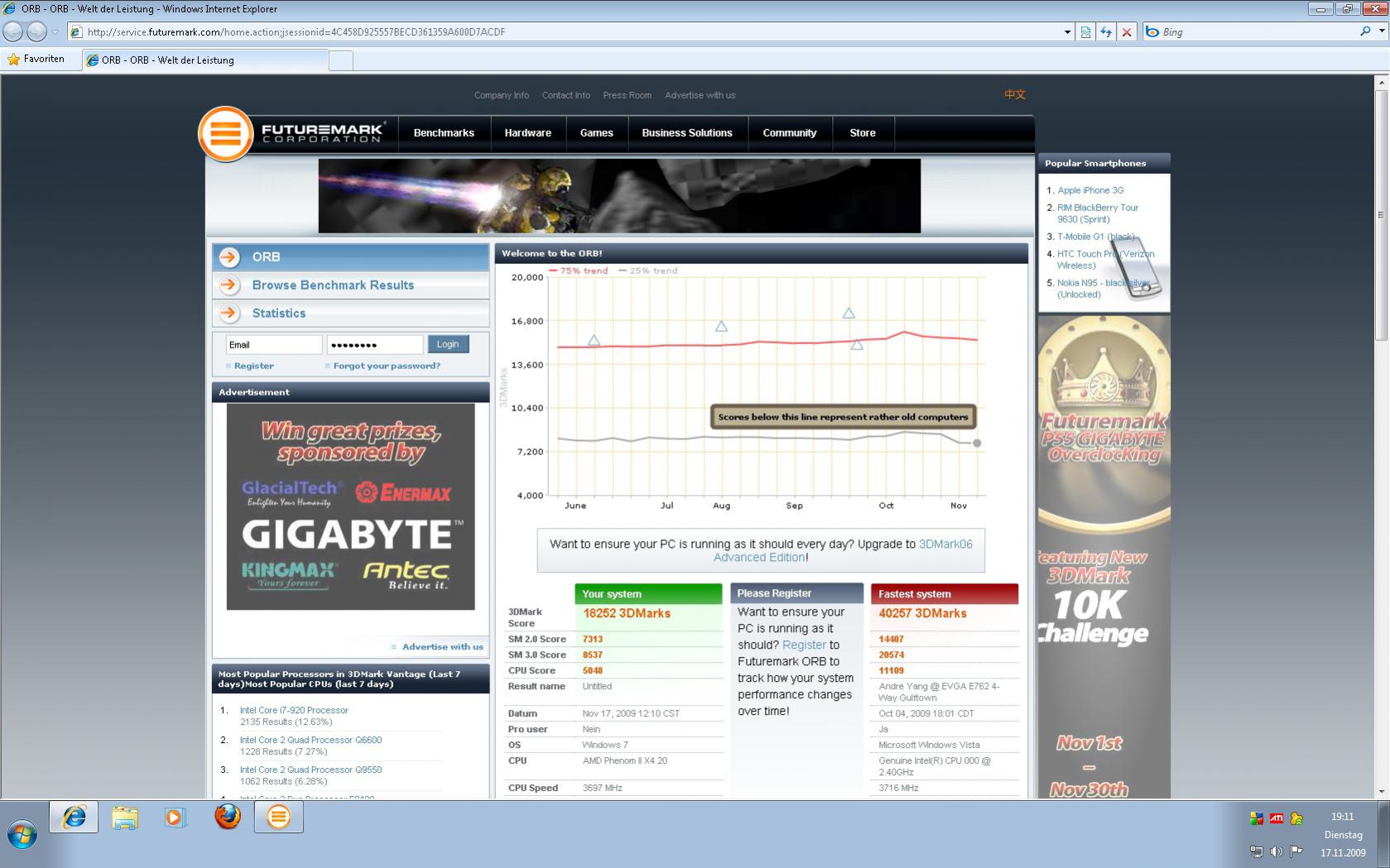The width and height of the screenshot is (1390, 868).
Task: Click Advertise with us link below ad
Action: [442, 647]
